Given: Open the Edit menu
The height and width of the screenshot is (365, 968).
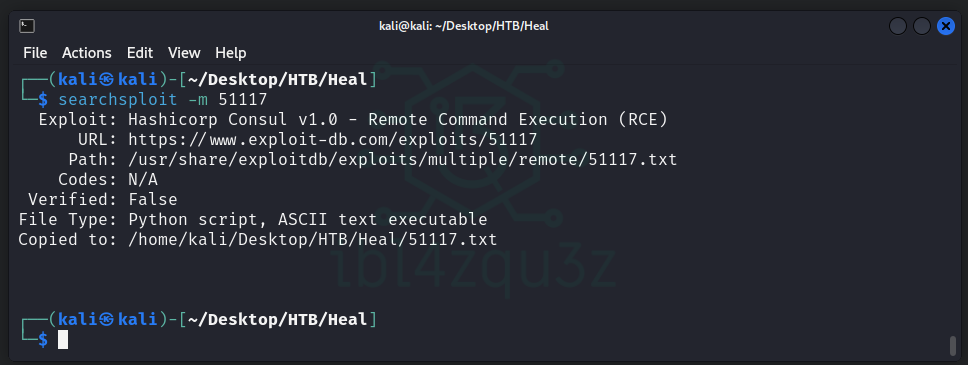Looking at the screenshot, I should 140,53.
